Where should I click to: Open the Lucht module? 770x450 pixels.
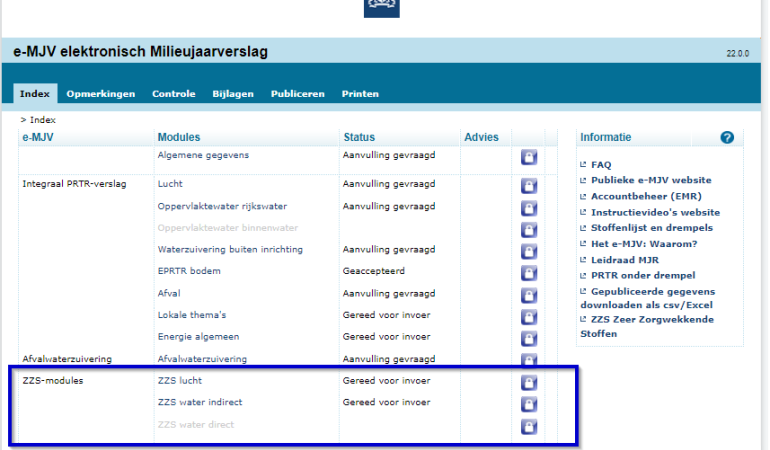170,184
